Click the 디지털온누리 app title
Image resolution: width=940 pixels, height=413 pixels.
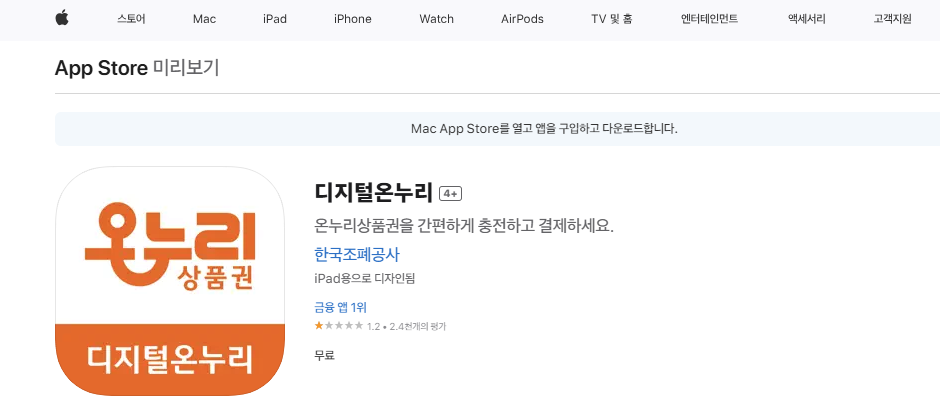point(373,193)
